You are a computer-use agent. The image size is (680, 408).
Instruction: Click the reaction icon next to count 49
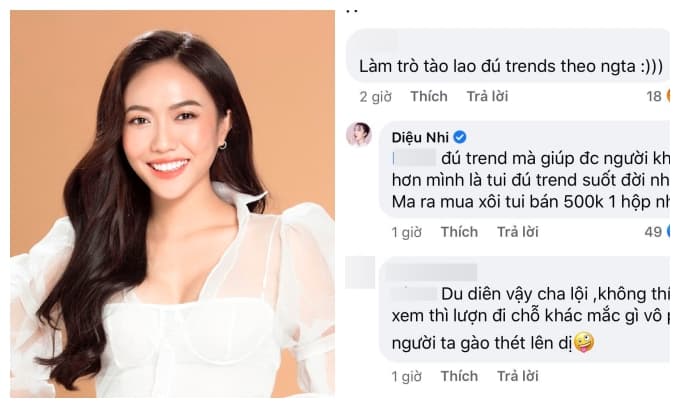[x=668, y=232]
